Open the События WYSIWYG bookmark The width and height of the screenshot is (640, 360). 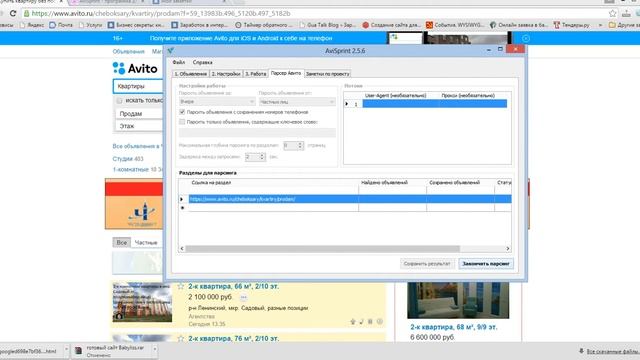click(455, 25)
